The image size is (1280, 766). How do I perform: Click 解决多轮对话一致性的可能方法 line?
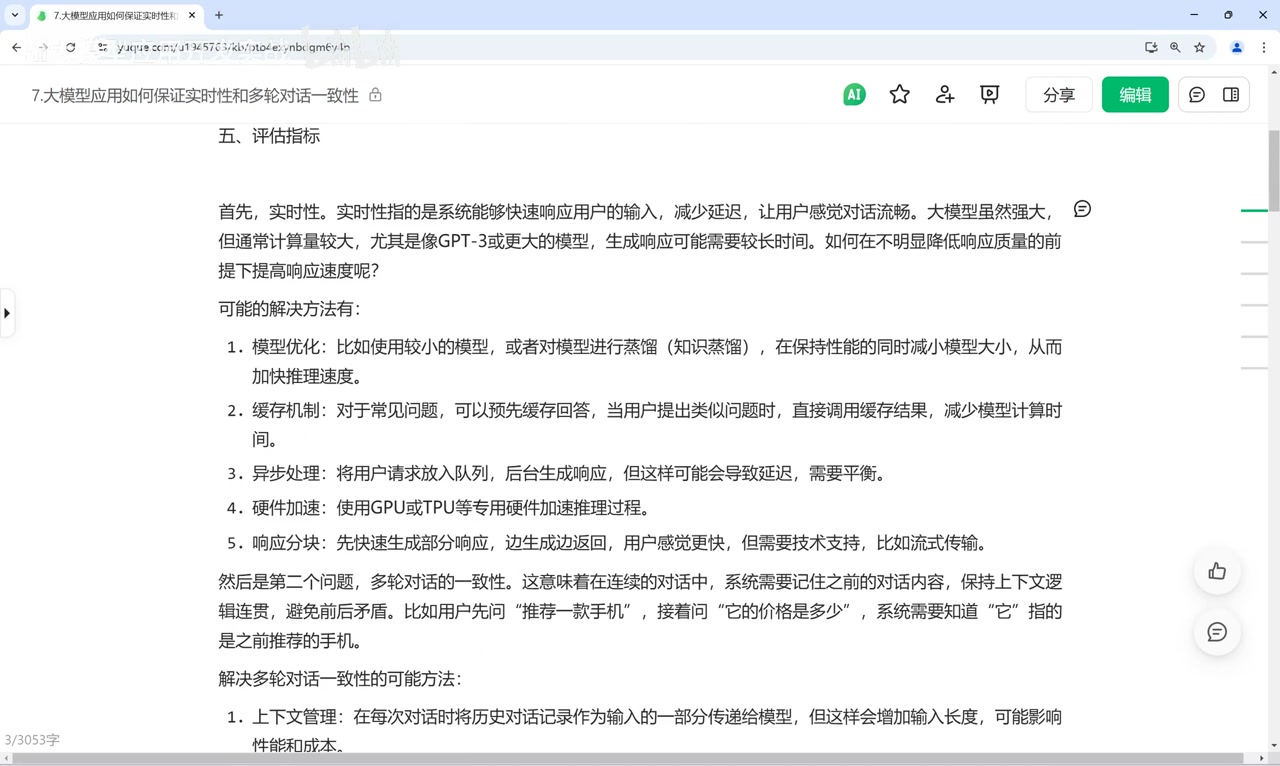tap(340, 679)
